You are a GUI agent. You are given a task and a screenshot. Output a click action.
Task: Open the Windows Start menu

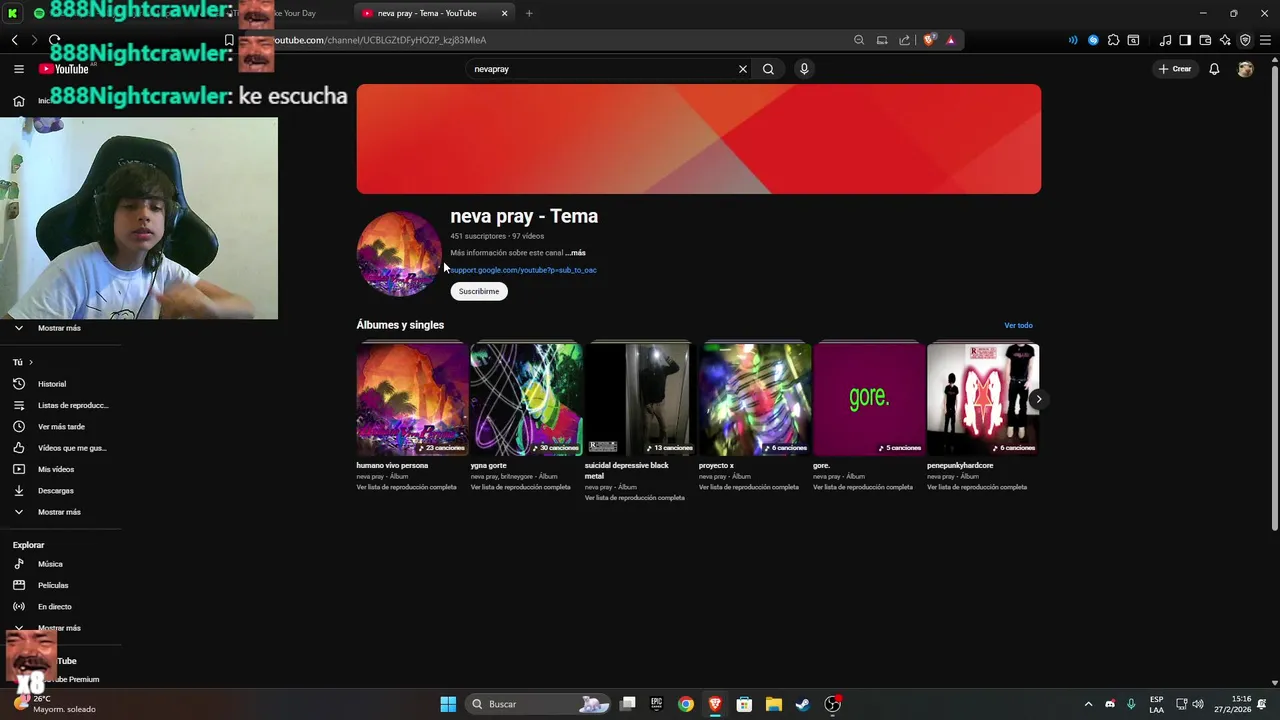pos(448,704)
